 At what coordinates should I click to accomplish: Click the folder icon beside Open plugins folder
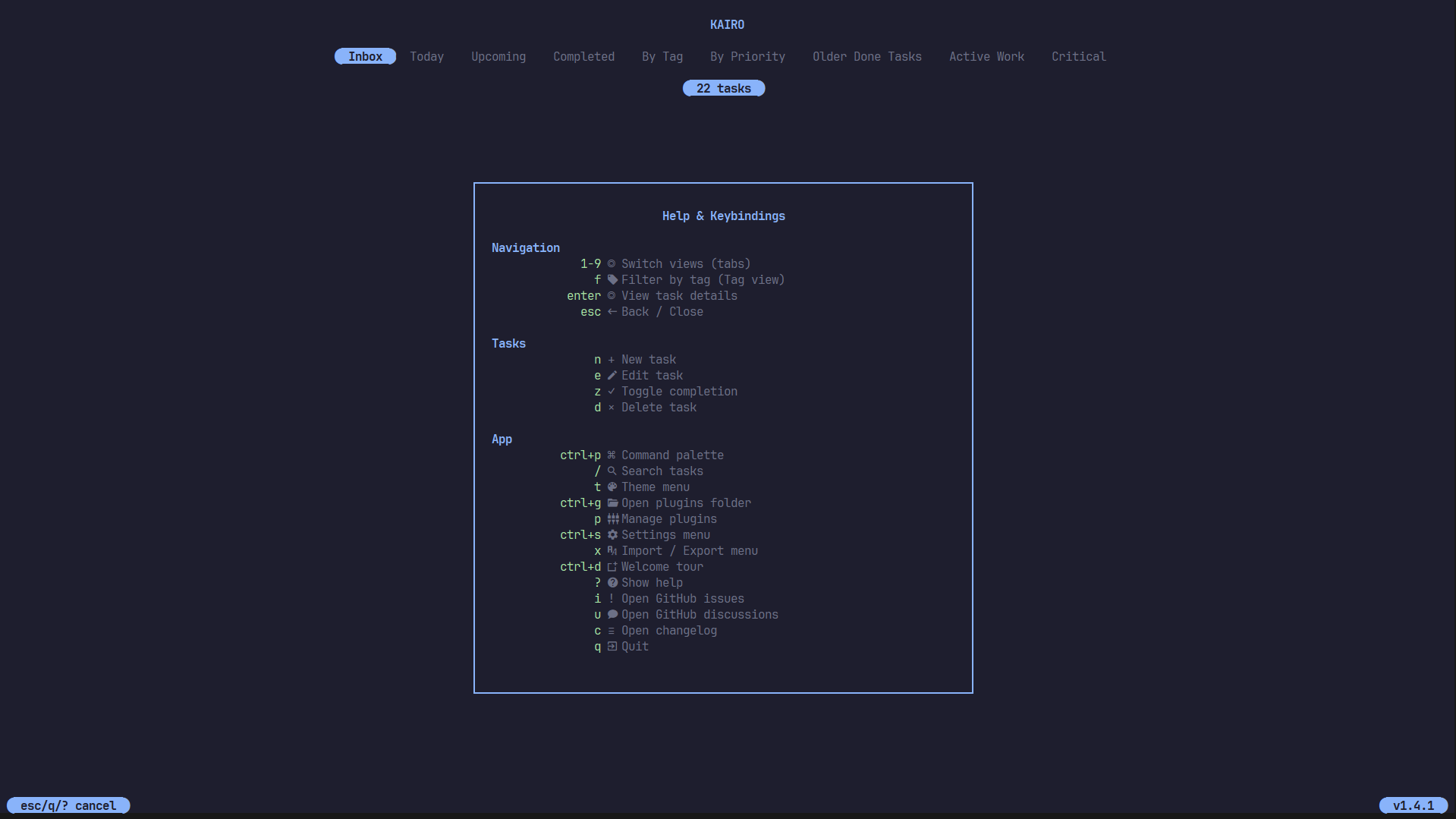pyautogui.click(x=612, y=503)
